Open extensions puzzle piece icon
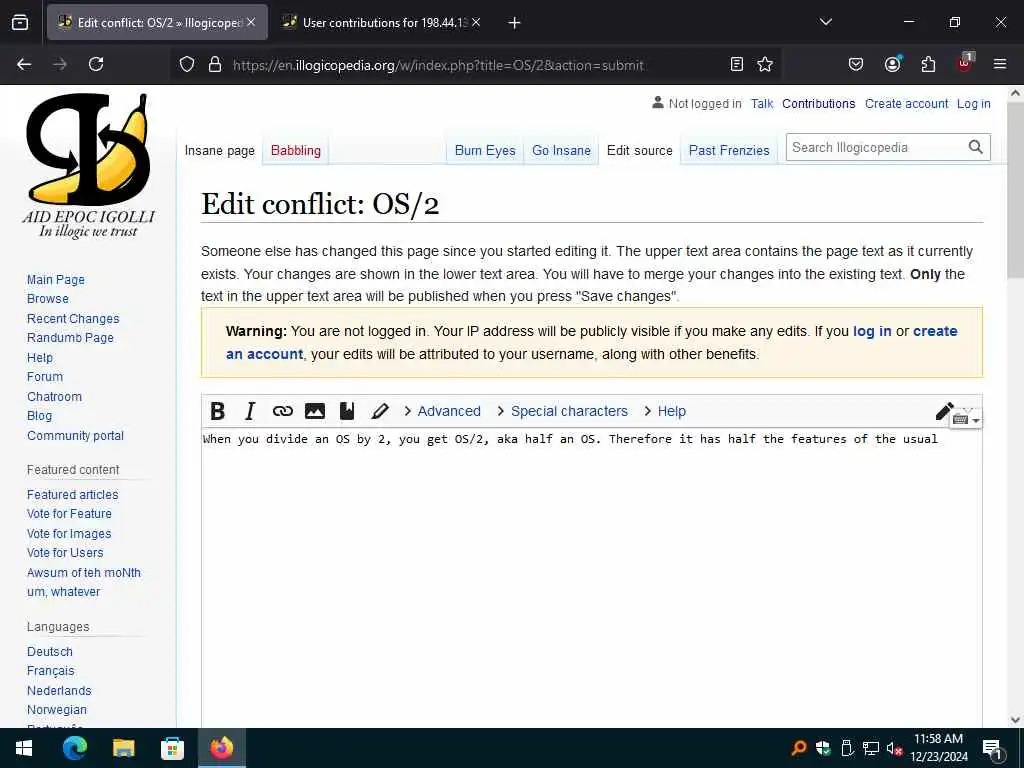1024x768 pixels. (x=928, y=64)
